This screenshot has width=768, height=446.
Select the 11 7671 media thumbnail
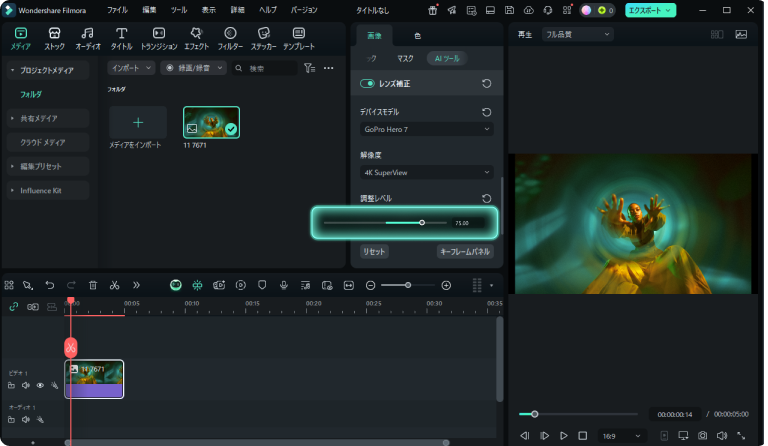point(211,122)
